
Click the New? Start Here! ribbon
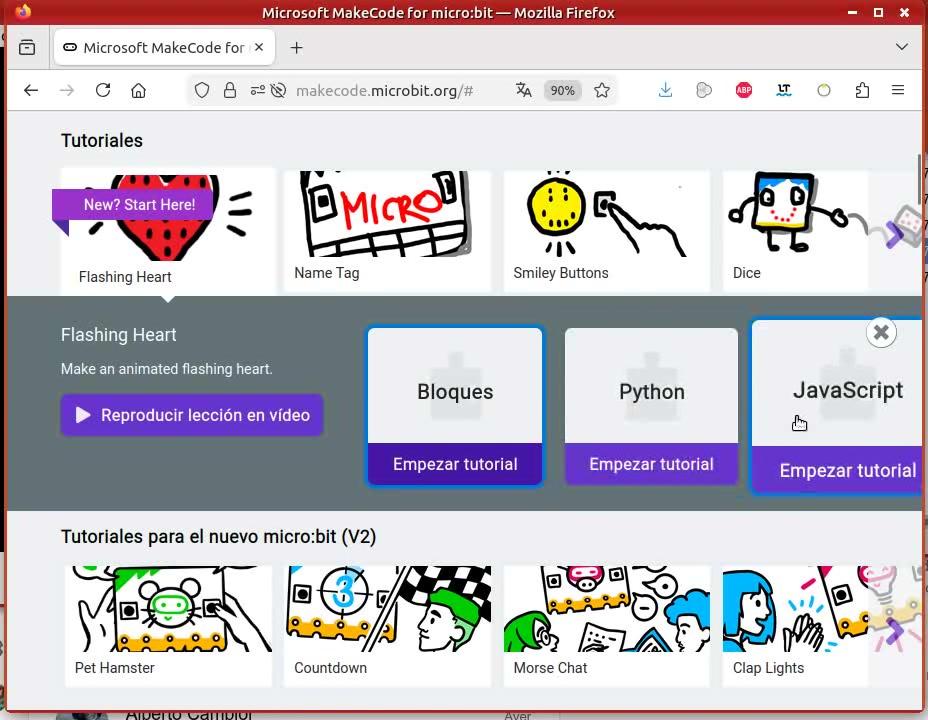[133, 205]
